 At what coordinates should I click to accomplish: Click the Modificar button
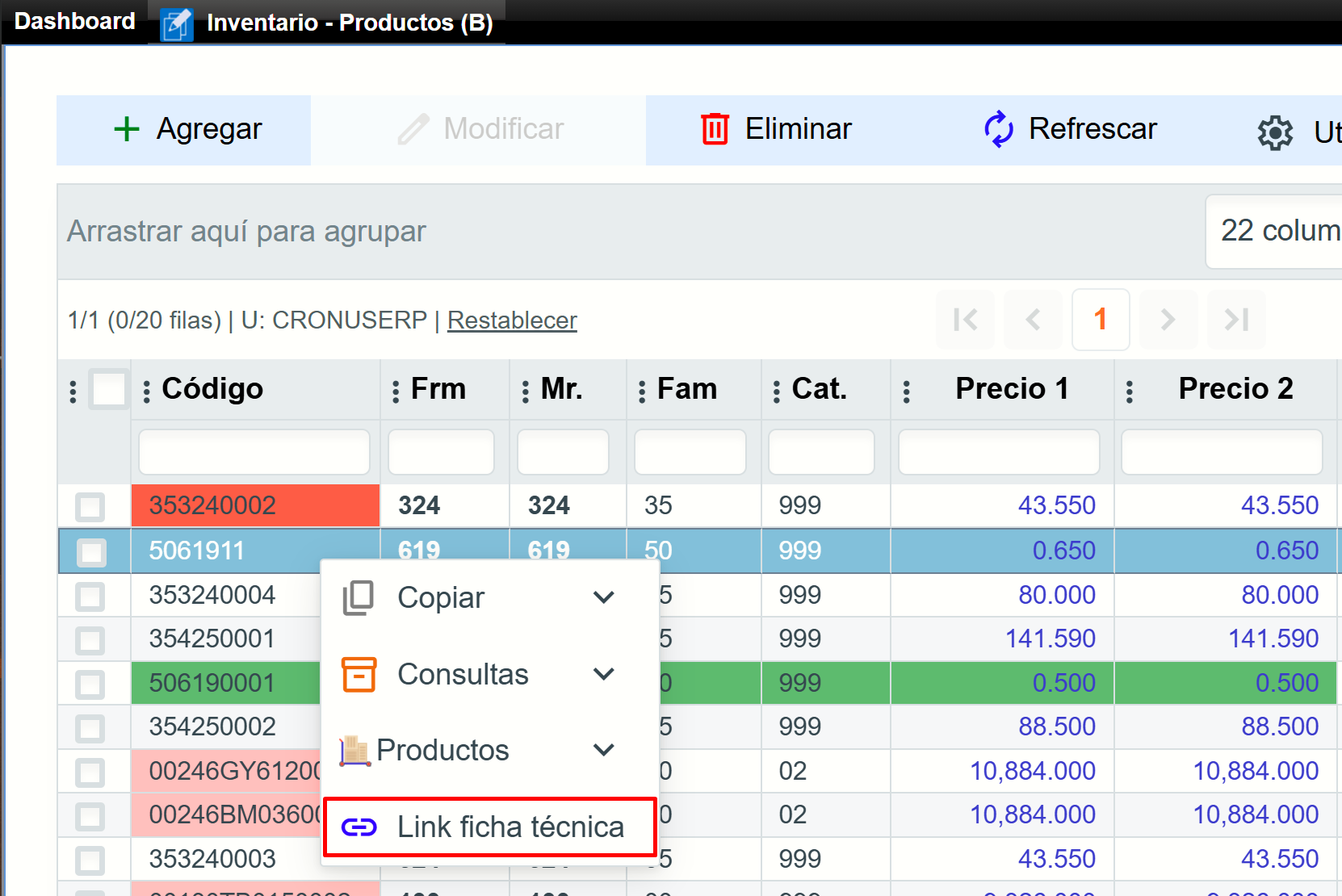pos(479,130)
